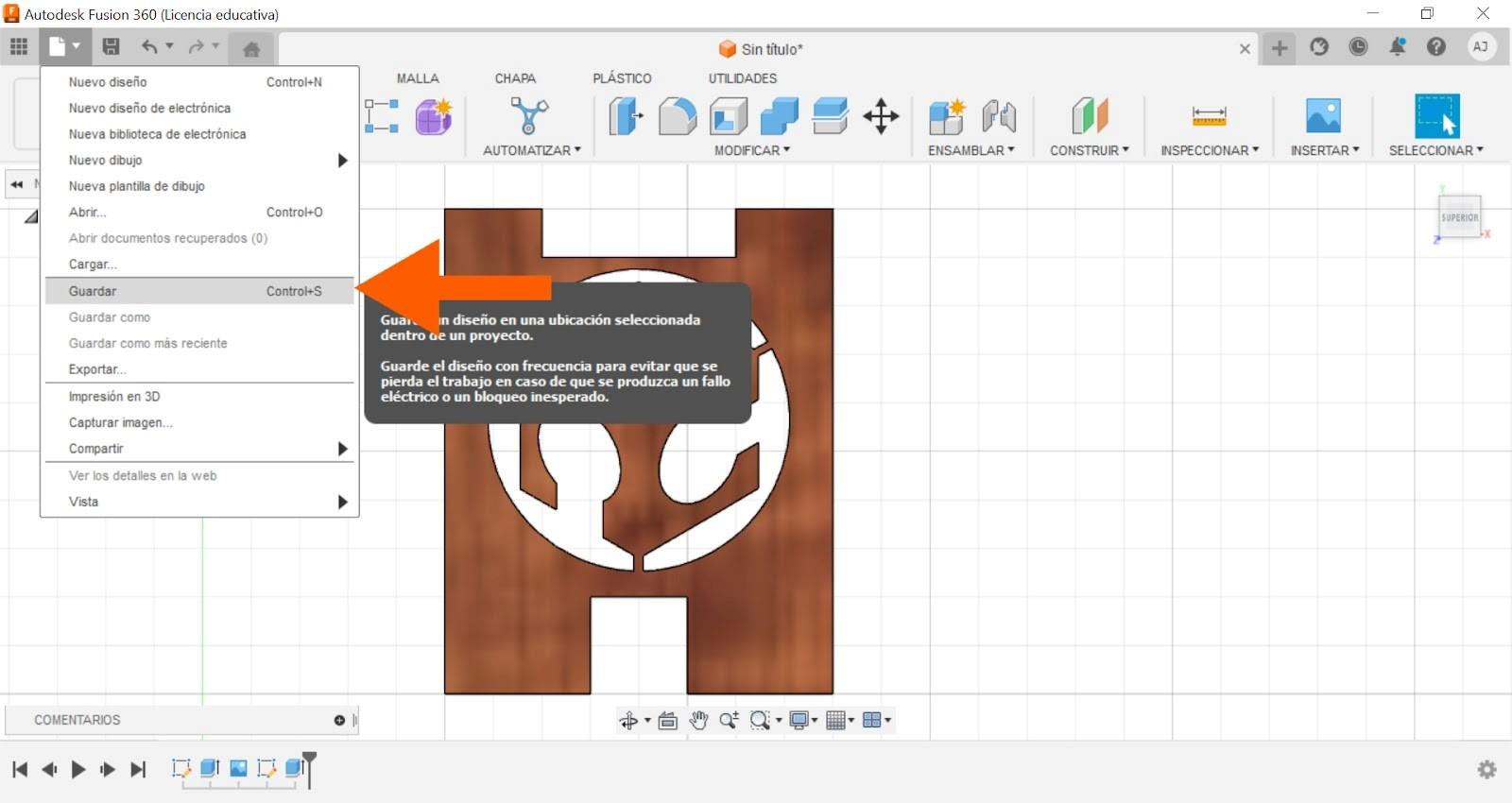1512x803 pixels.
Task: Open the help question mark icon
Action: 1436,46
